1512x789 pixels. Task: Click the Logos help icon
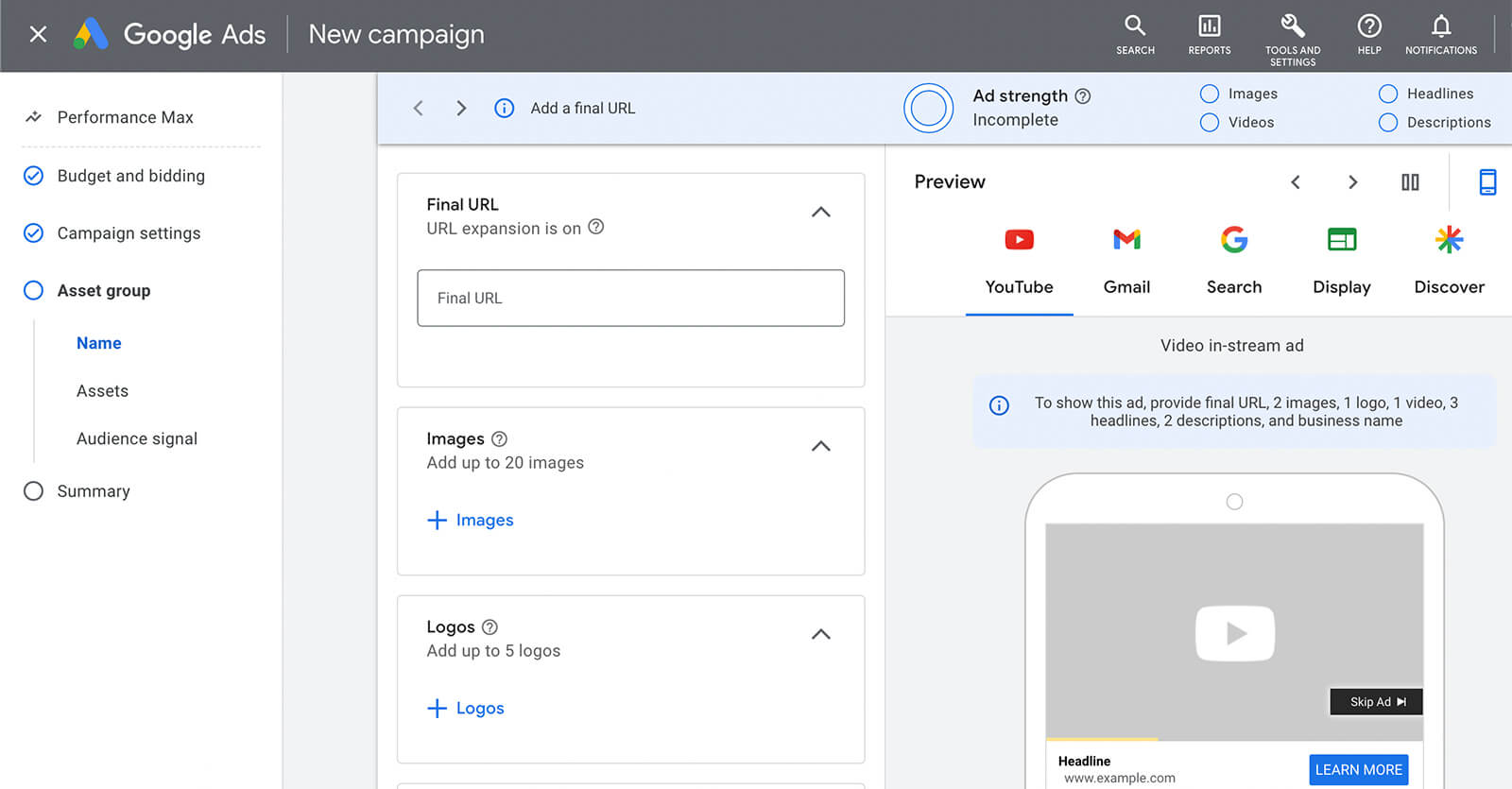click(x=490, y=626)
